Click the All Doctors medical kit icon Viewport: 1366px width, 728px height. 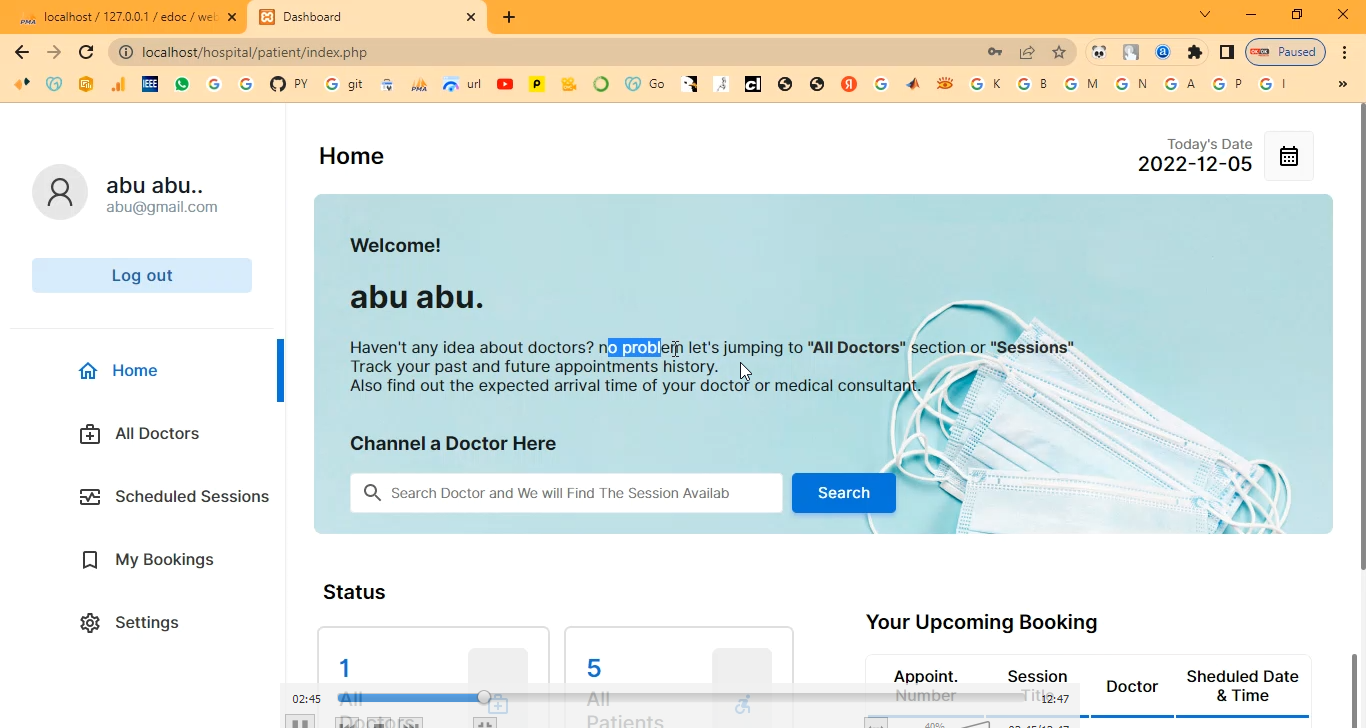[90, 434]
